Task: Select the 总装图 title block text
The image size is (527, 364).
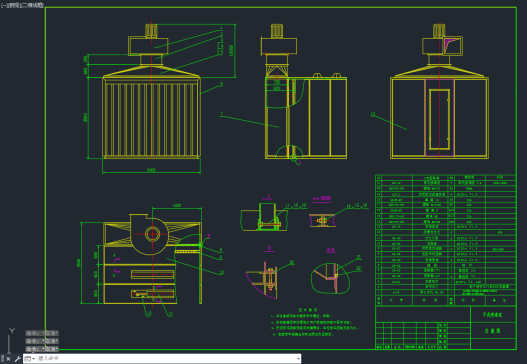Action: pyautogui.click(x=492, y=331)
